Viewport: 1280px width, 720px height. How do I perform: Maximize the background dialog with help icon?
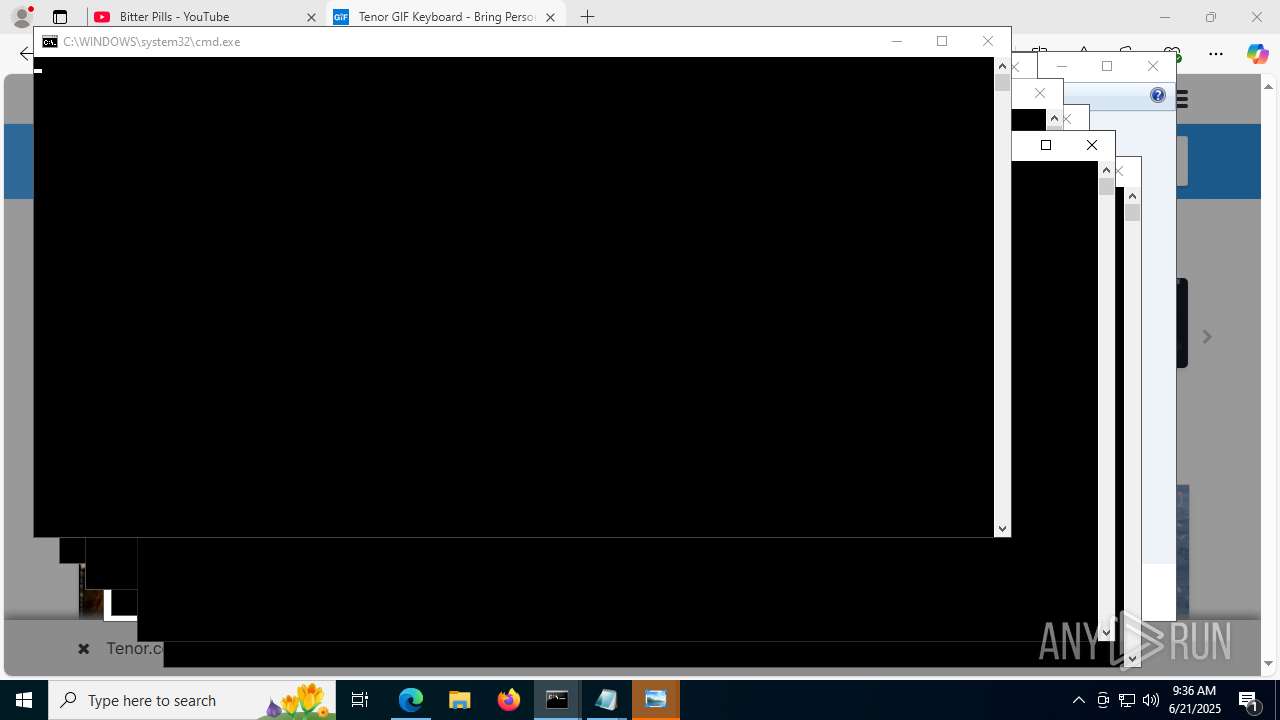(x=1107, y=66)
